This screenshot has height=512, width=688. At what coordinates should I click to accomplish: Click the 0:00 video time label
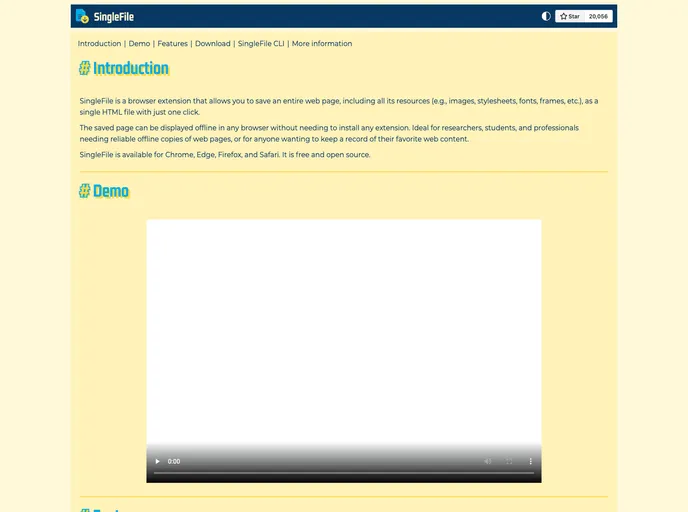coord(174,461)
